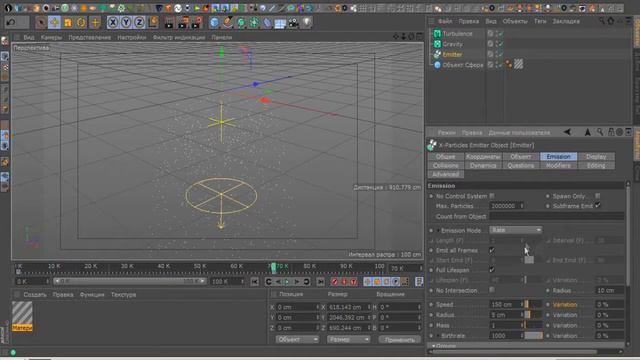This screenshot has width=640, height=360.
Task: Toggle Turbulence enable checkmark
Action: click(x=500, y=33)
